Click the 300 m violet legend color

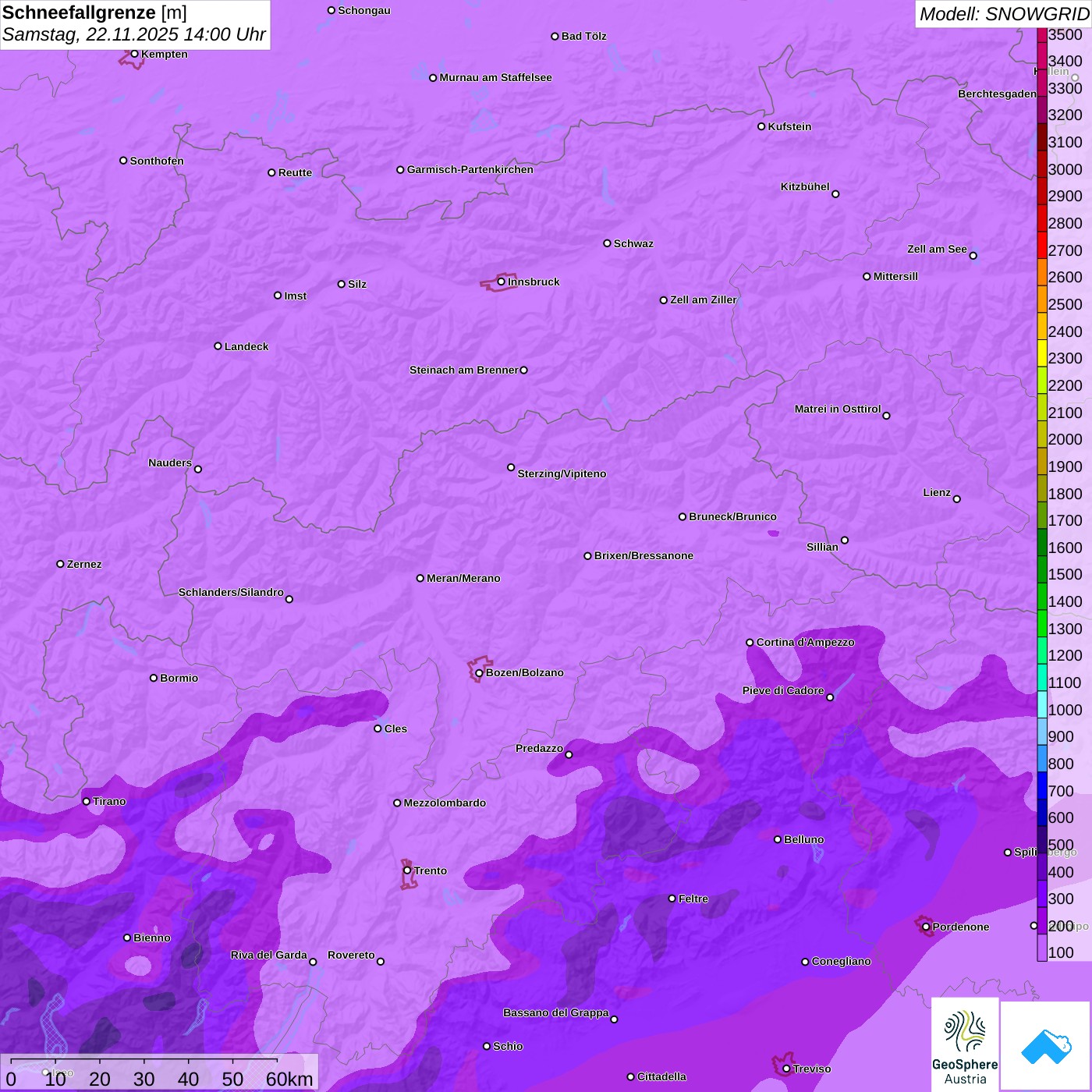(x=1042, y=894)
